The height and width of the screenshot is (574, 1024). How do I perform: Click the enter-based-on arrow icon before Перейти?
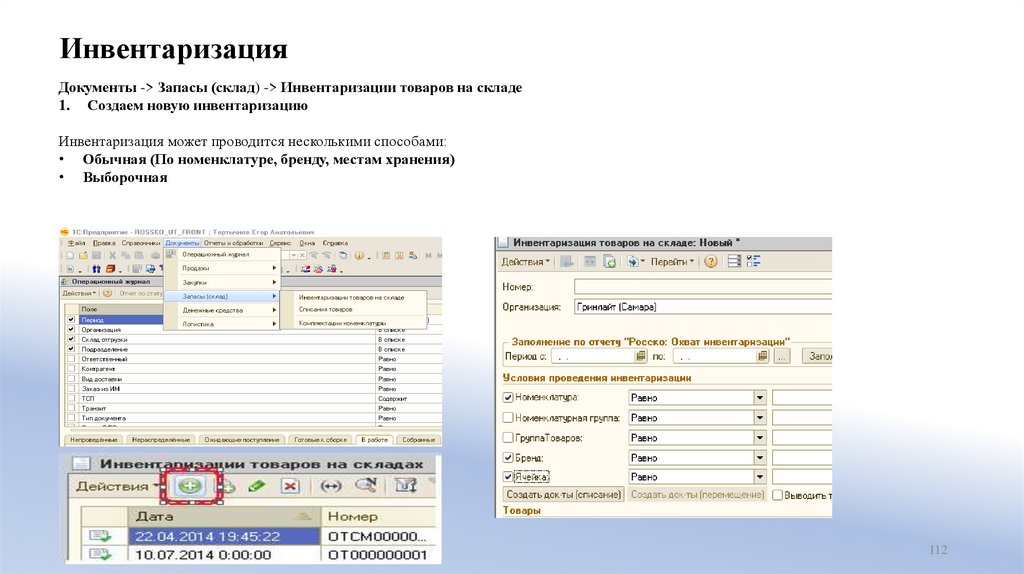[633, 261]
